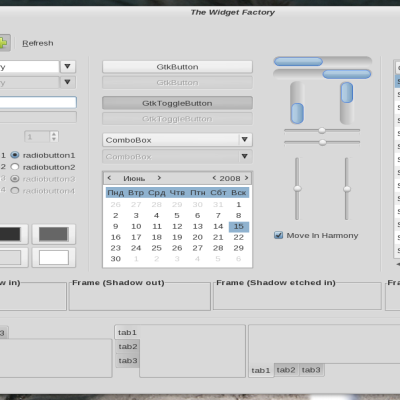400x400 pixels.
Task: Switch to tab3 in left-side notebook
Action: (128, 361)
